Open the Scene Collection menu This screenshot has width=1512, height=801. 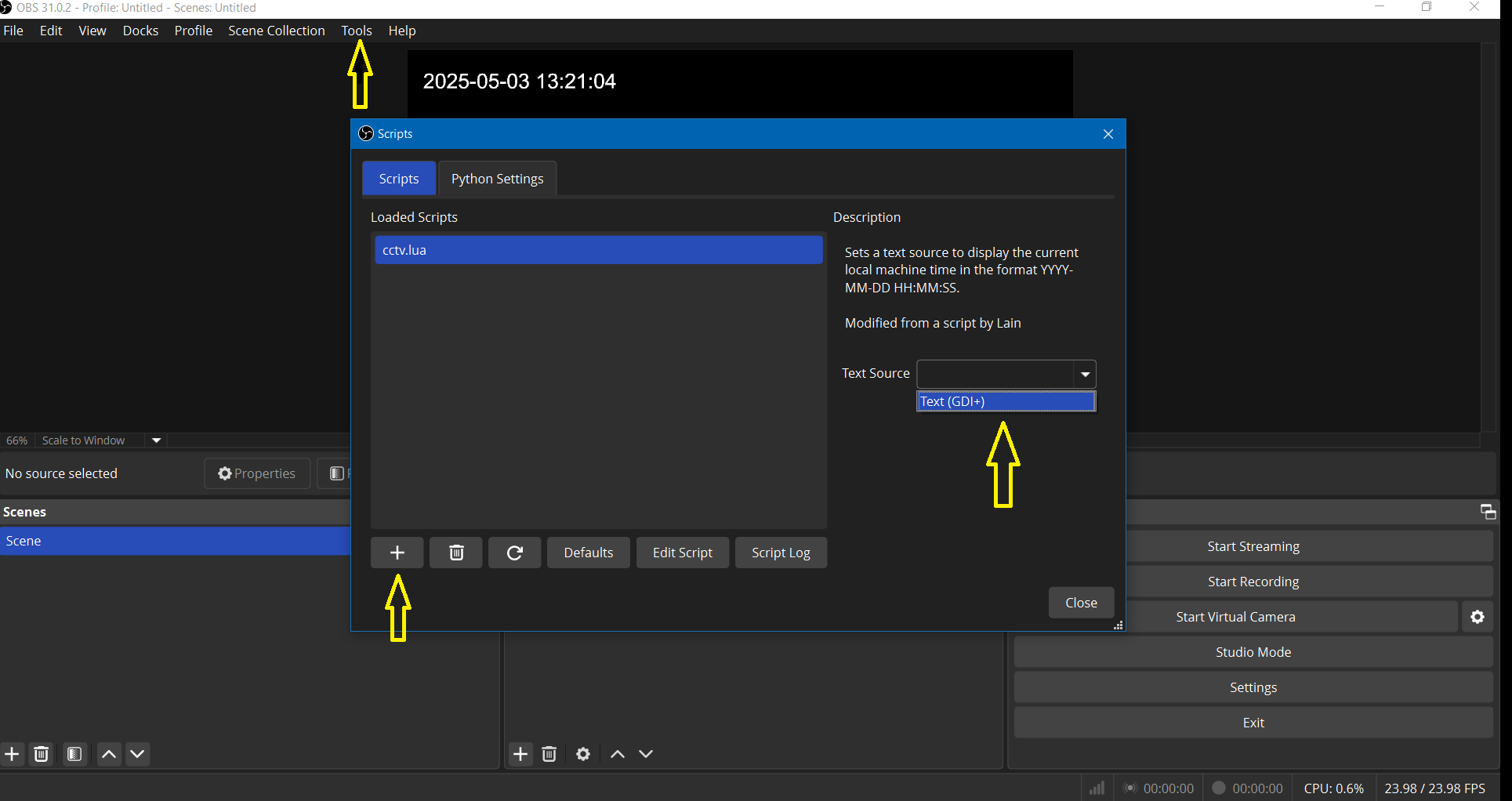coord(277,31)
